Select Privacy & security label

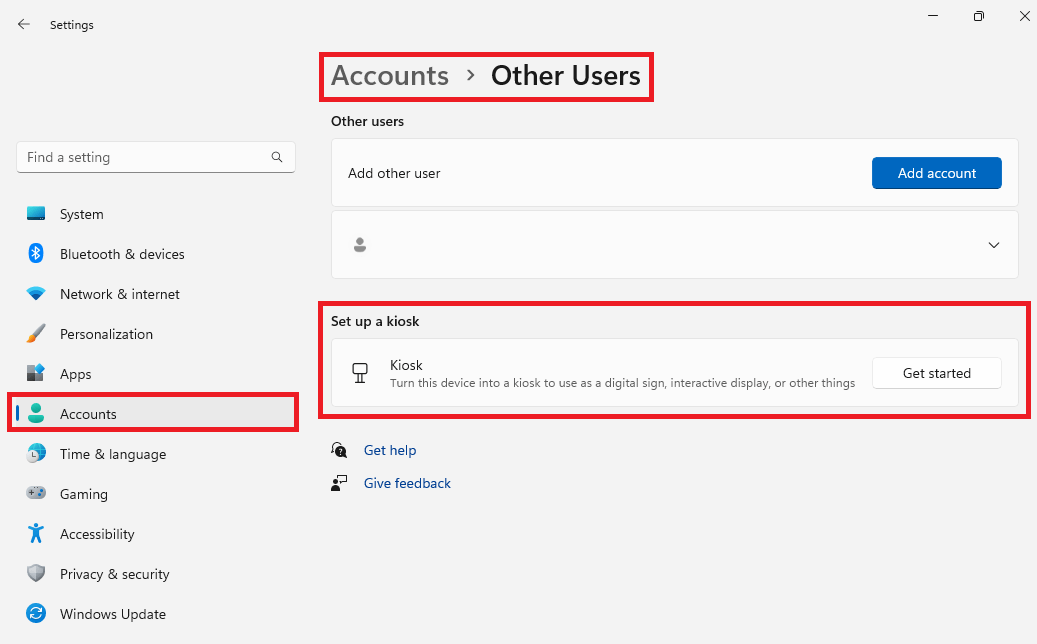point(114,574)
